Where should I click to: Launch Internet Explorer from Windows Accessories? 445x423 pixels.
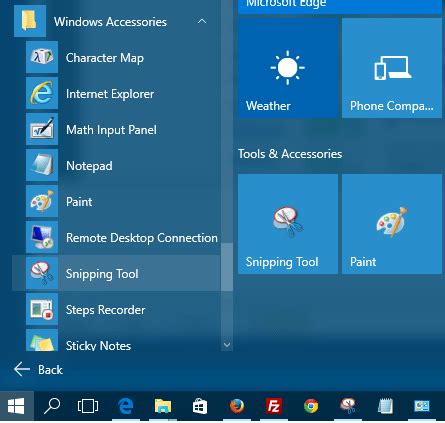116,94
